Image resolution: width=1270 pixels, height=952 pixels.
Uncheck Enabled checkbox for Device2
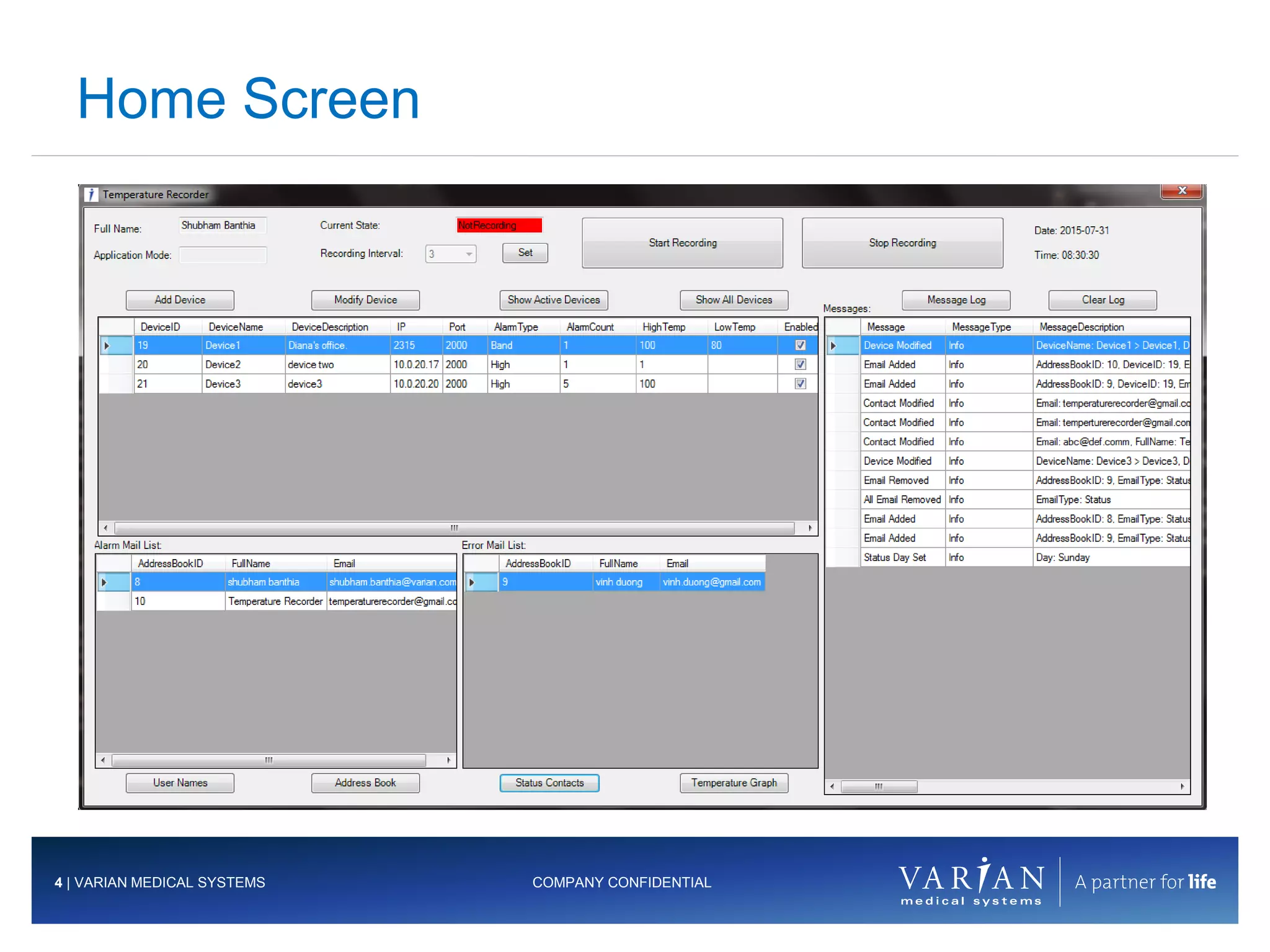tap(801, 364)
